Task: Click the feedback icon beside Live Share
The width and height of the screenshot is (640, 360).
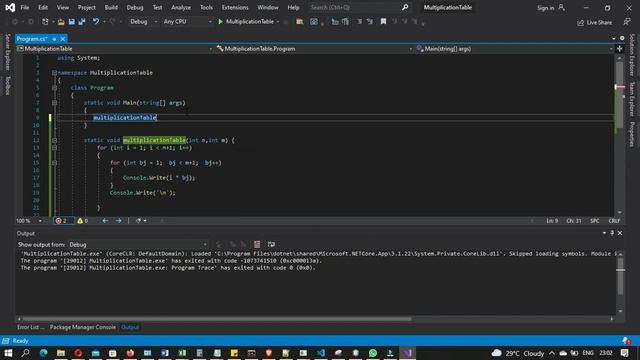Action: [x=627, y=22]
